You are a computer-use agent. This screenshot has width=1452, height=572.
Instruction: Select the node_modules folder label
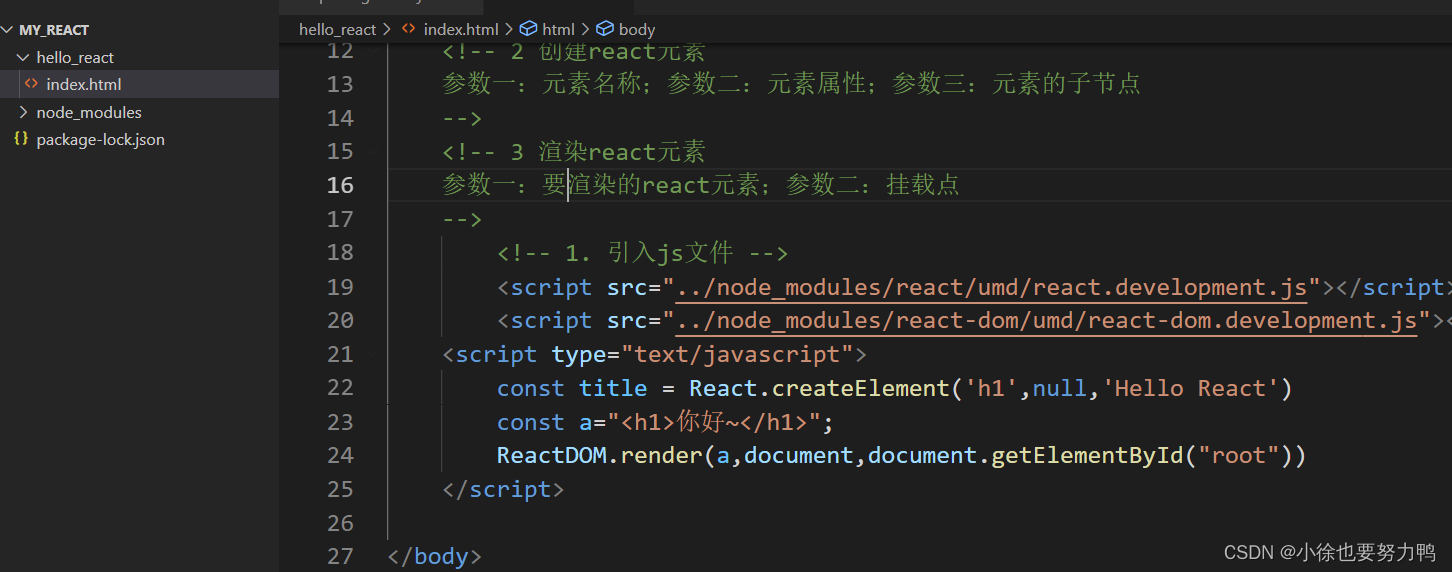89,113
